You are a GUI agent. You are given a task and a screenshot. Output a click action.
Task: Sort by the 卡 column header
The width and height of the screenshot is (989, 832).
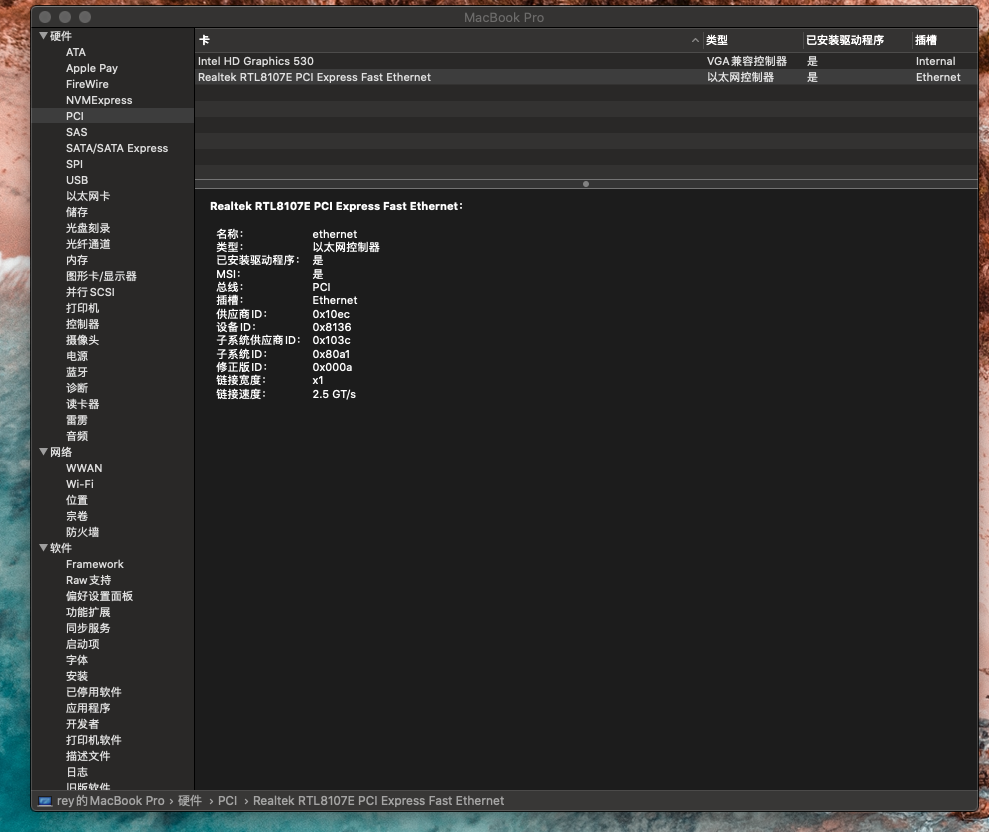click(448, 40)
